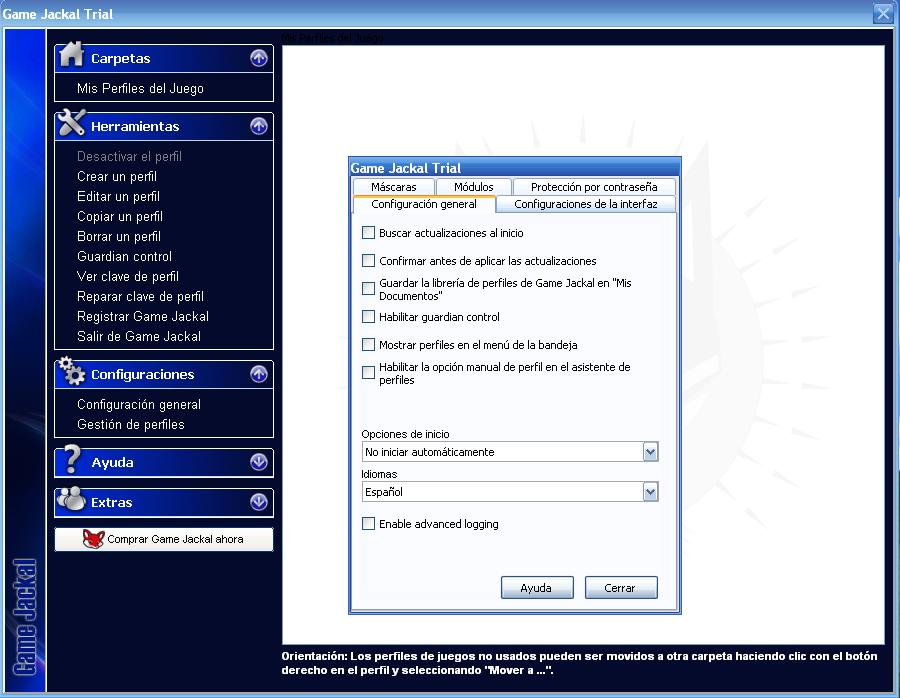The width and height of the screenshot is (900, 698).
Task: Click the Extras panel header
Action: [164, 503]
